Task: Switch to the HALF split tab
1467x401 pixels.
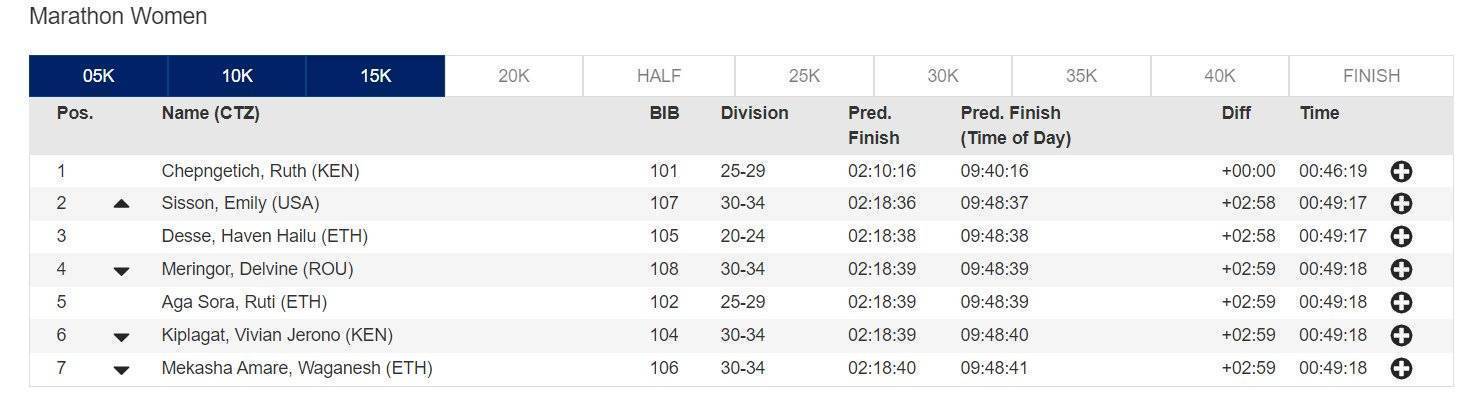Action: (x=659, y=76)
